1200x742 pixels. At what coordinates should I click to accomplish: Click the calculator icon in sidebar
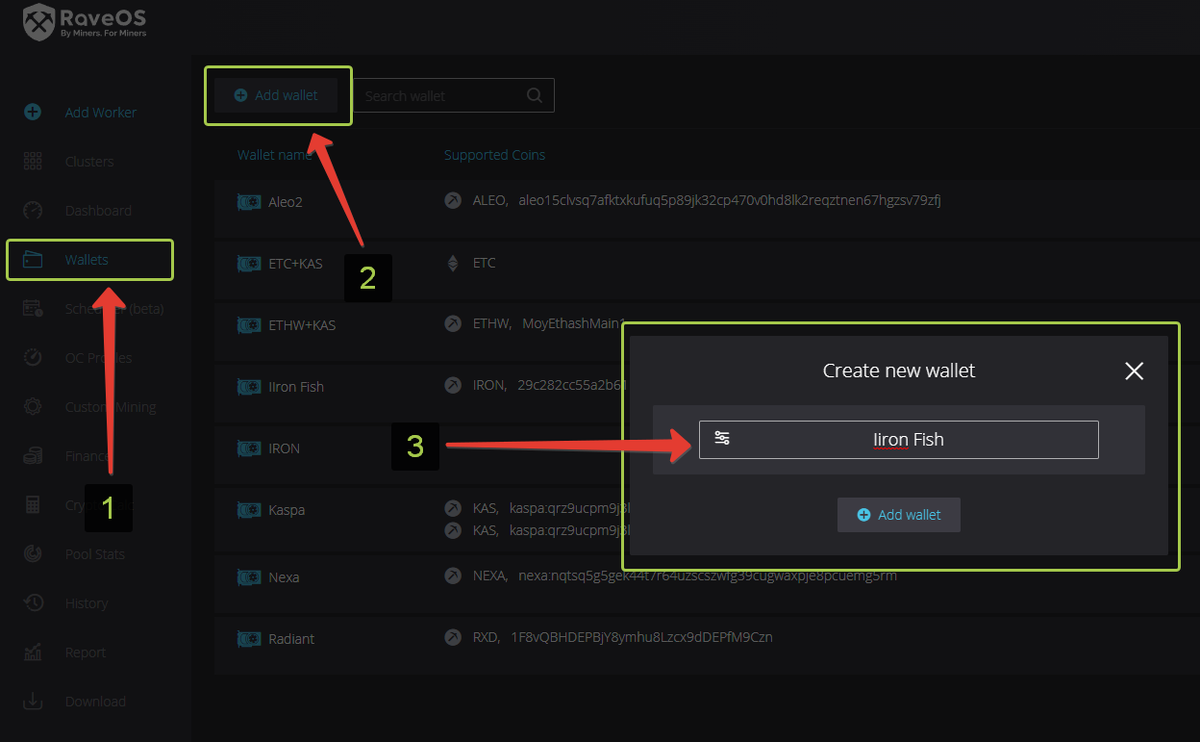click(33, 505)
